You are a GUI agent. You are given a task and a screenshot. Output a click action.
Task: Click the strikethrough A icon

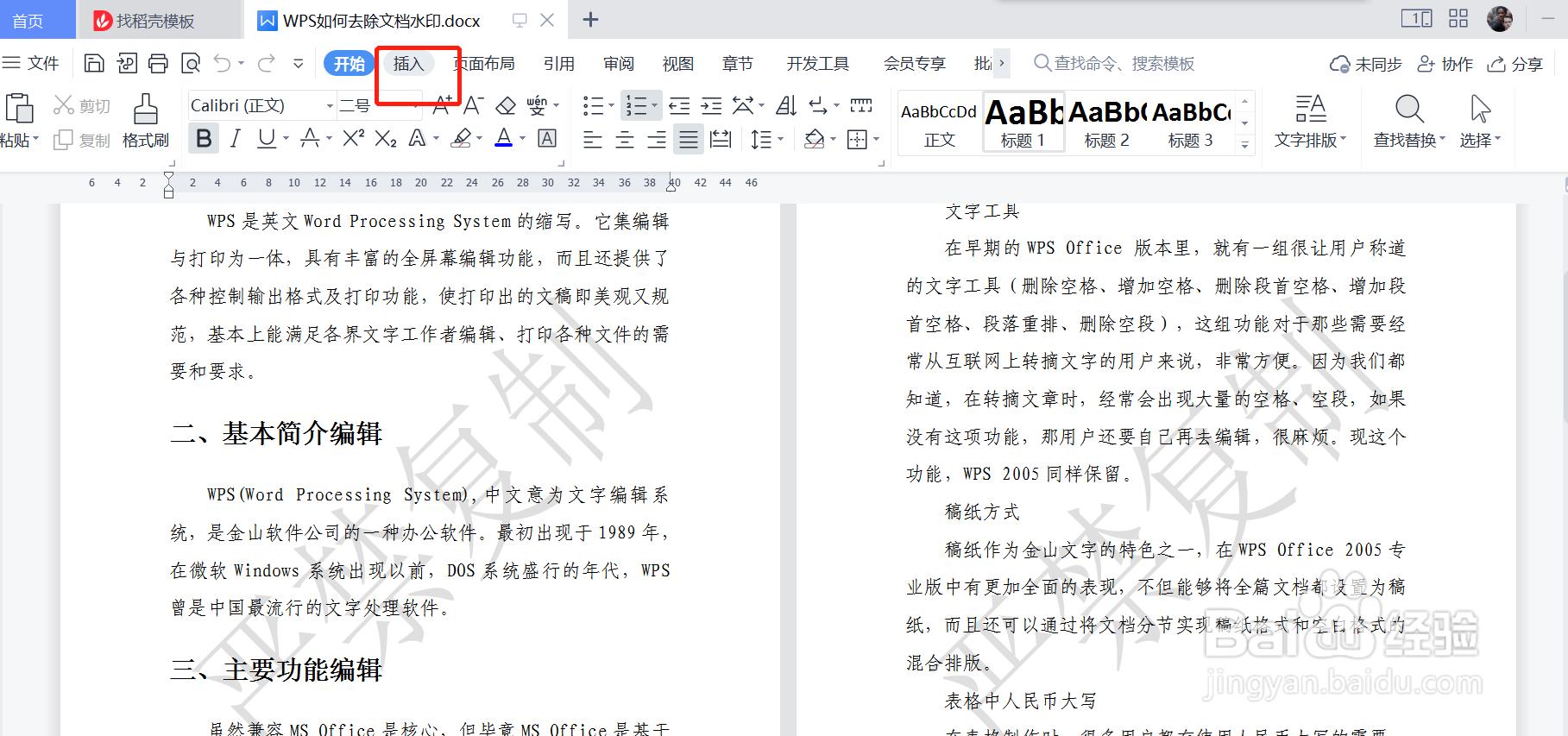pos(310,138)
